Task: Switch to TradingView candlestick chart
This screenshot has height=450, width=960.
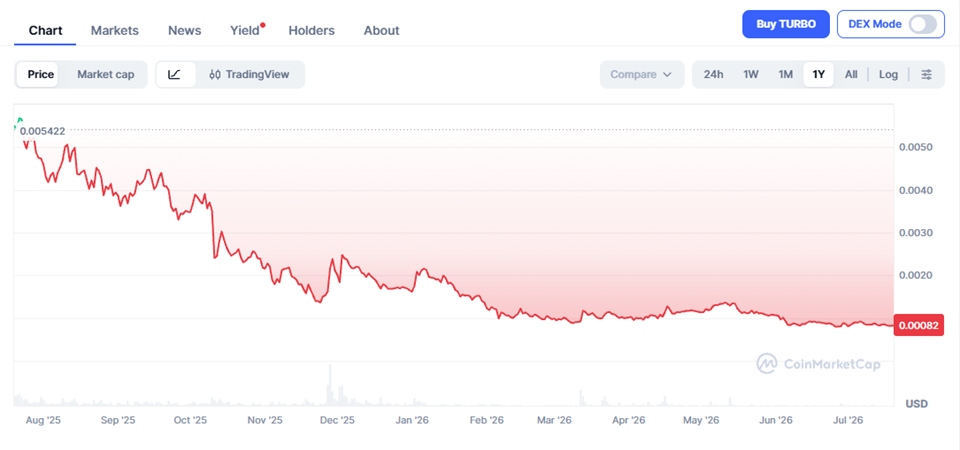Action: (249, 75)
